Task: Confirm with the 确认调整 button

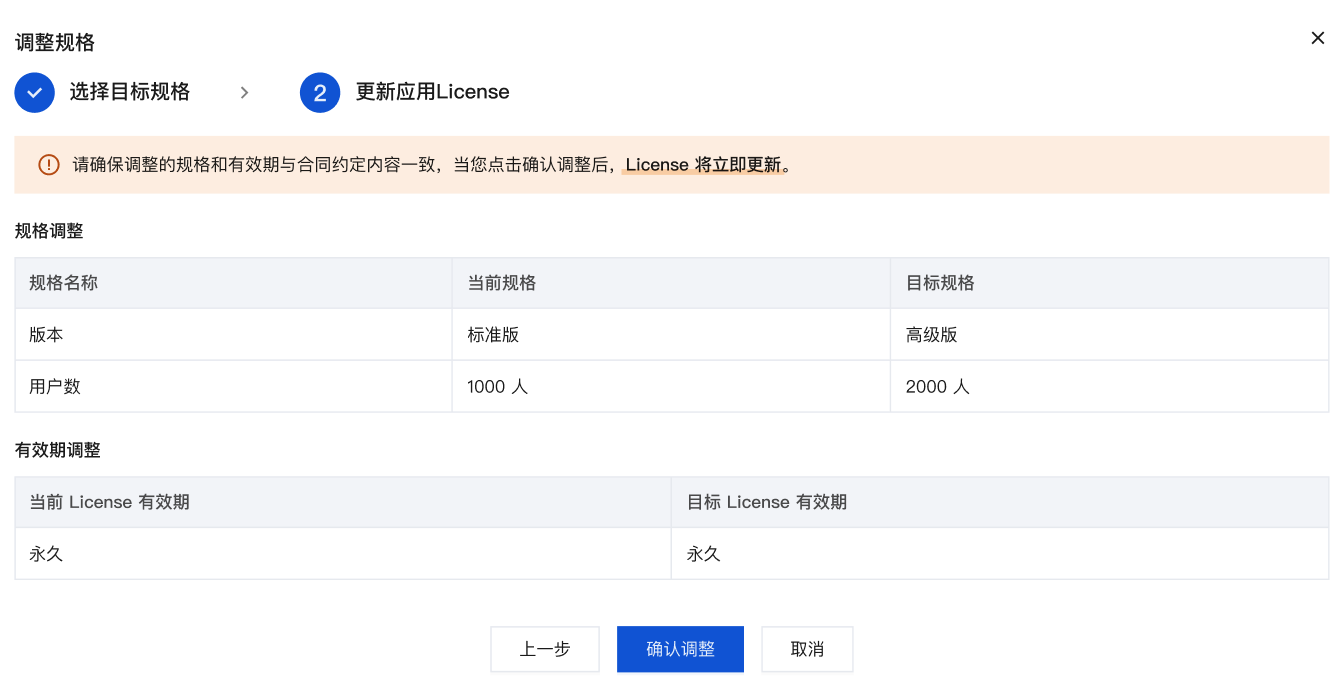Action: pyautogui.click(x=680, y=649)
